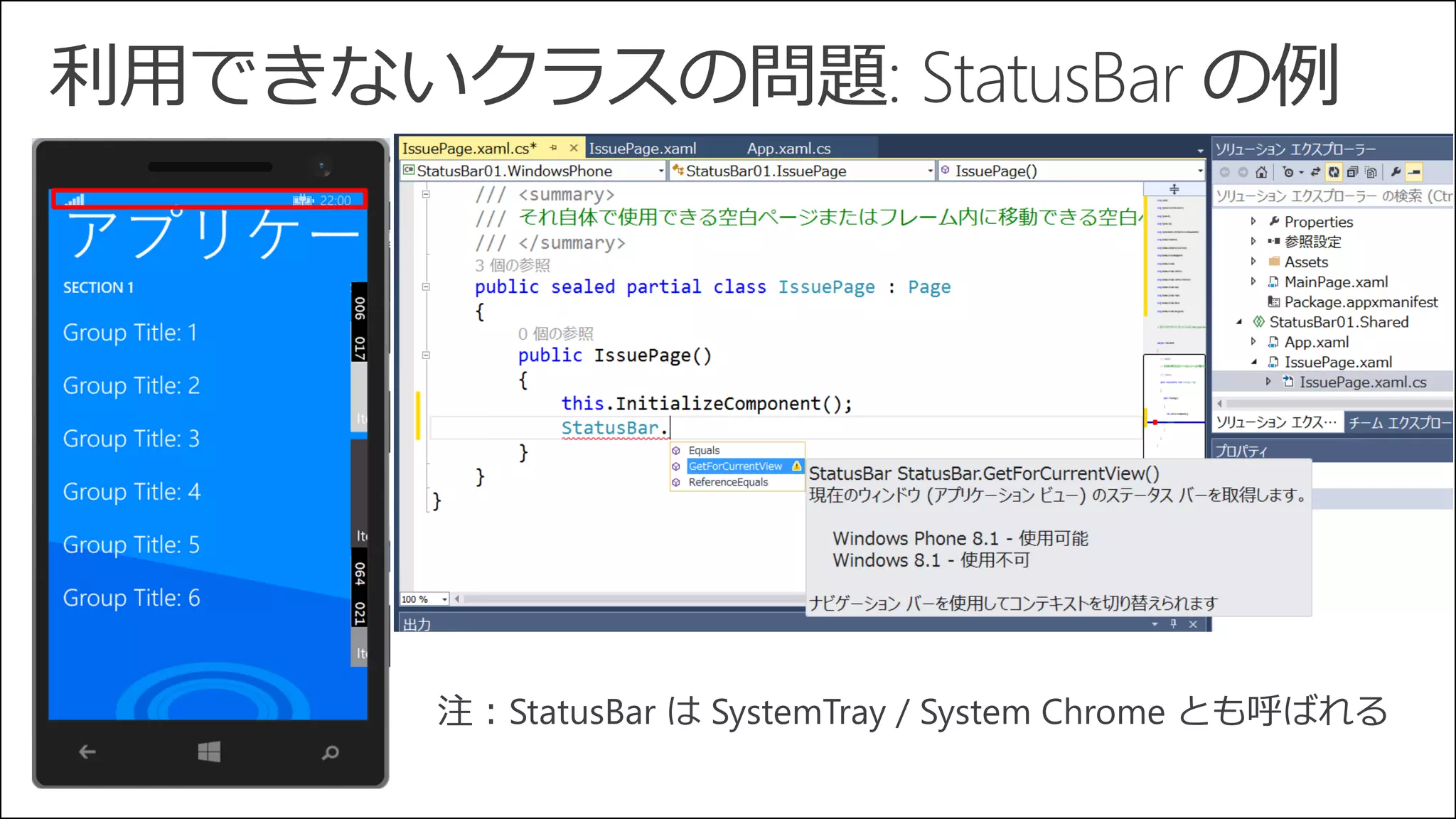Select GetForCurrentView in IntelliSense list

click(737, 466)
